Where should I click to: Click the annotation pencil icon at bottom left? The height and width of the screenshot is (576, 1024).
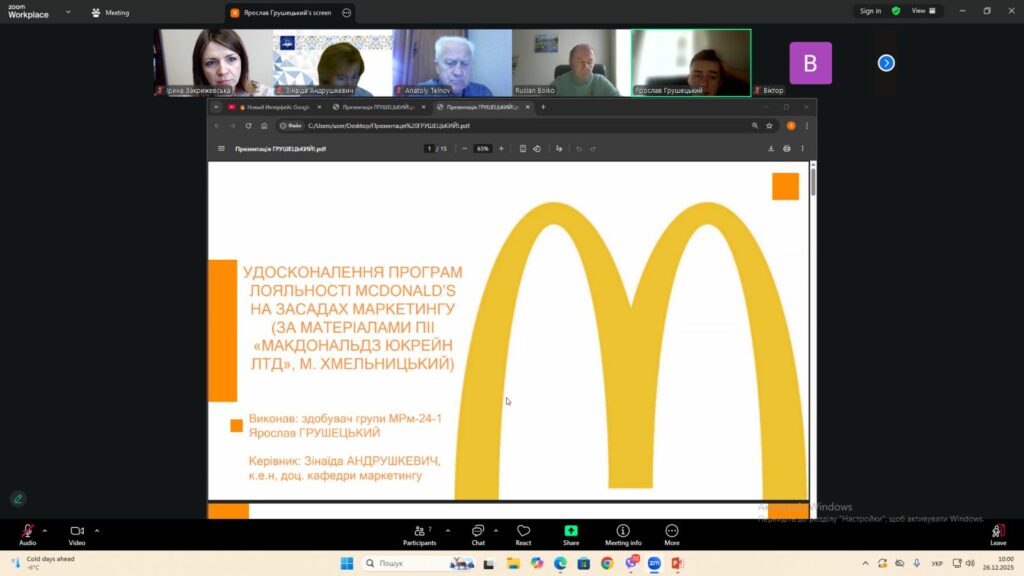point(18,498)
